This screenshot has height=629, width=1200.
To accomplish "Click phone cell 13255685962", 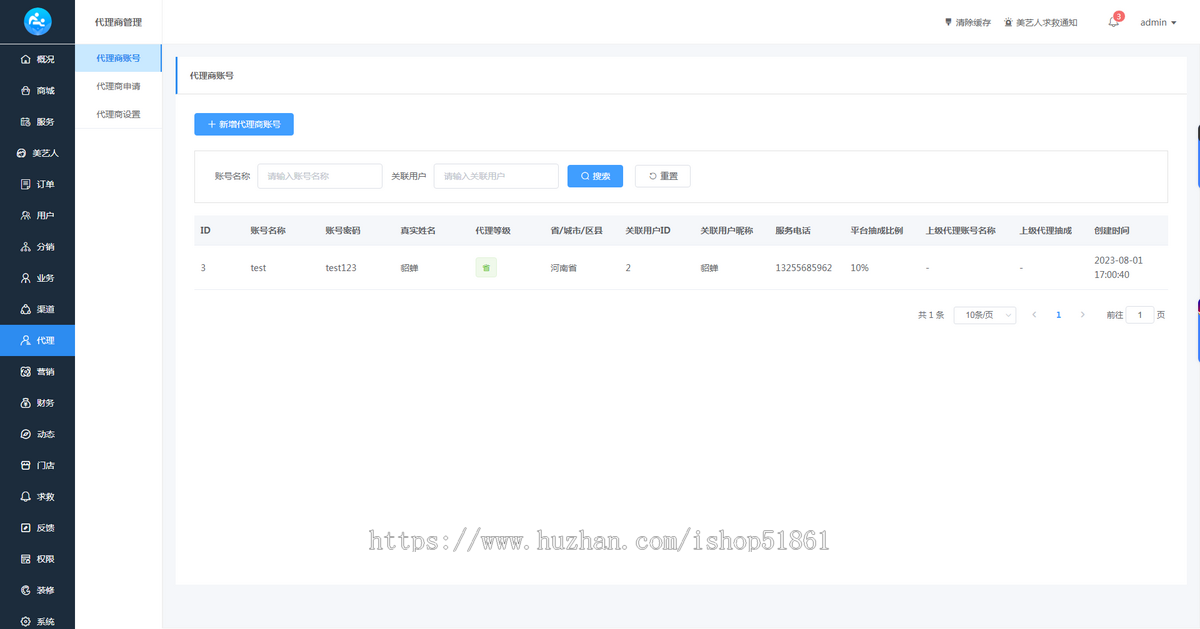I will coord(804,268).
